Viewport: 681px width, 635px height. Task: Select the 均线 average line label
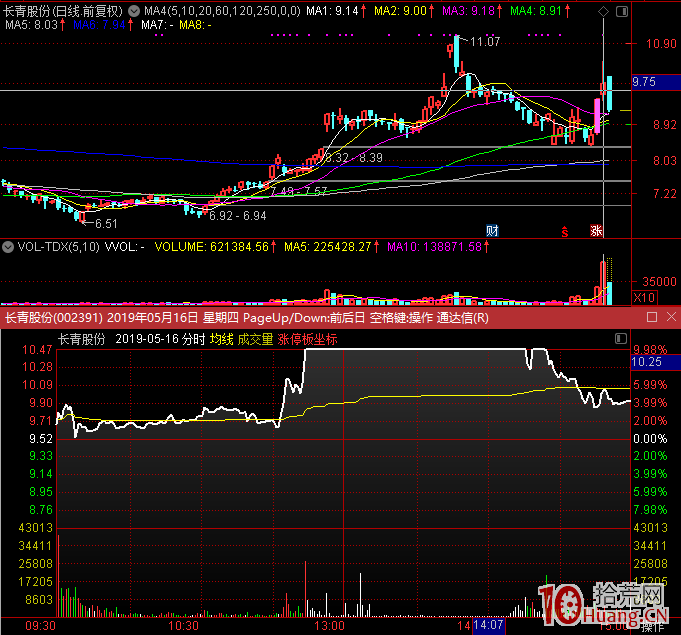pyautogui.click(x=221, y=339)
